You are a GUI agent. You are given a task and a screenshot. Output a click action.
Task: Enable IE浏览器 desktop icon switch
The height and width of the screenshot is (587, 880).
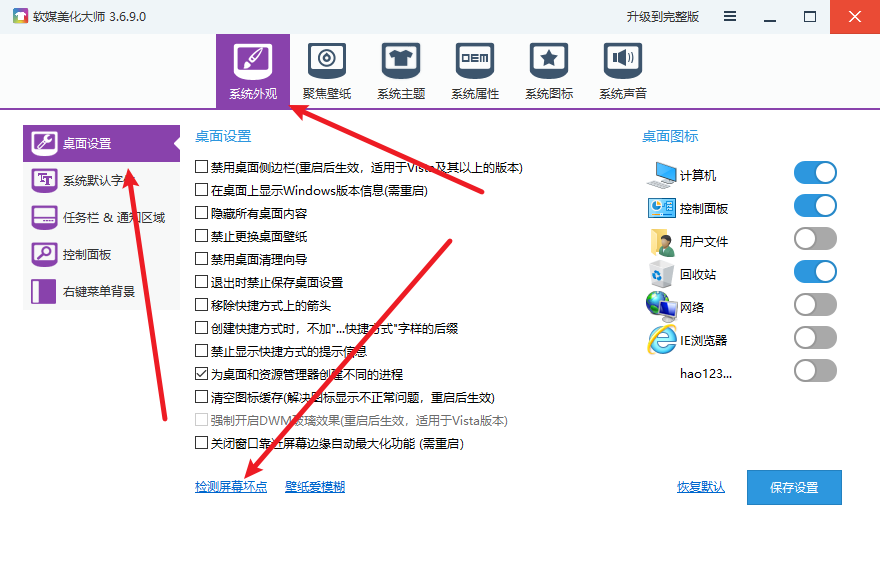tap(815, 338)
